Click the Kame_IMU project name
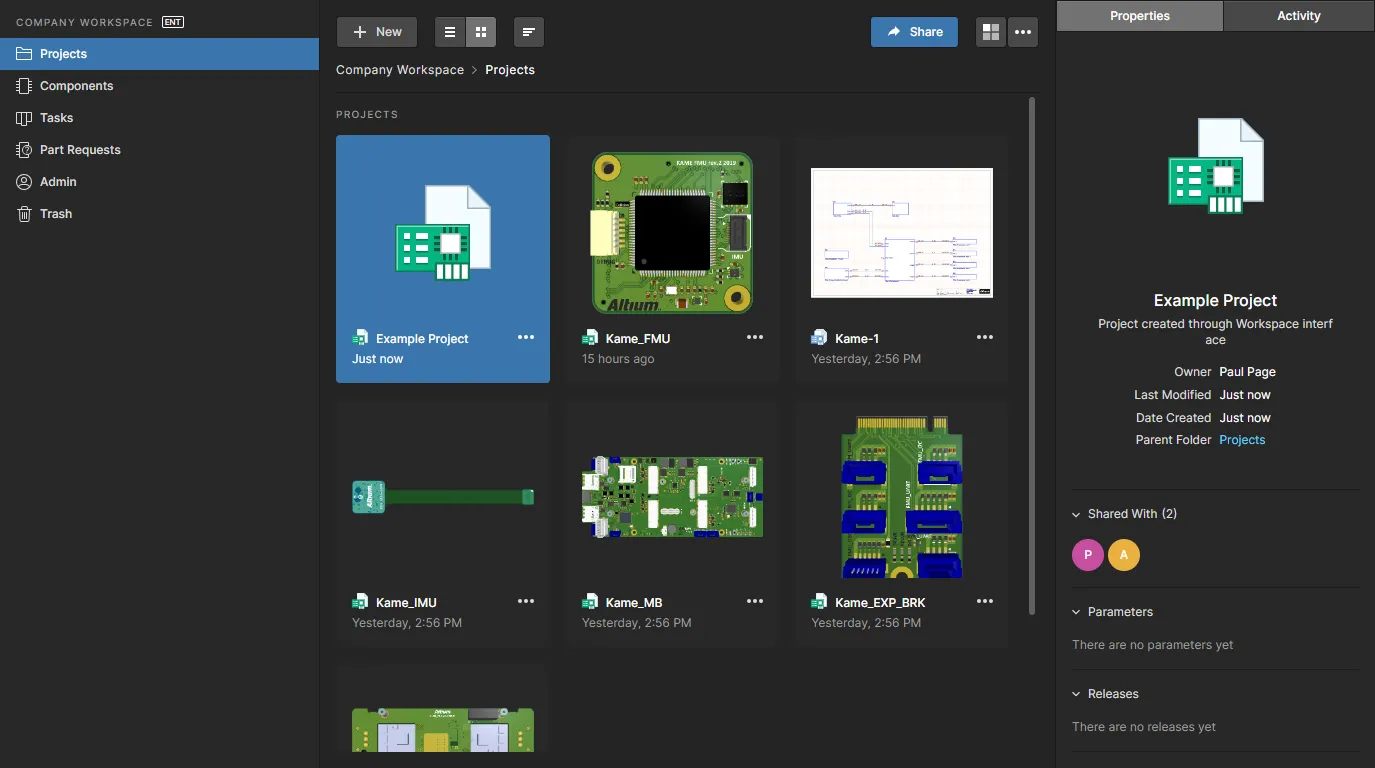 [406, 603]
